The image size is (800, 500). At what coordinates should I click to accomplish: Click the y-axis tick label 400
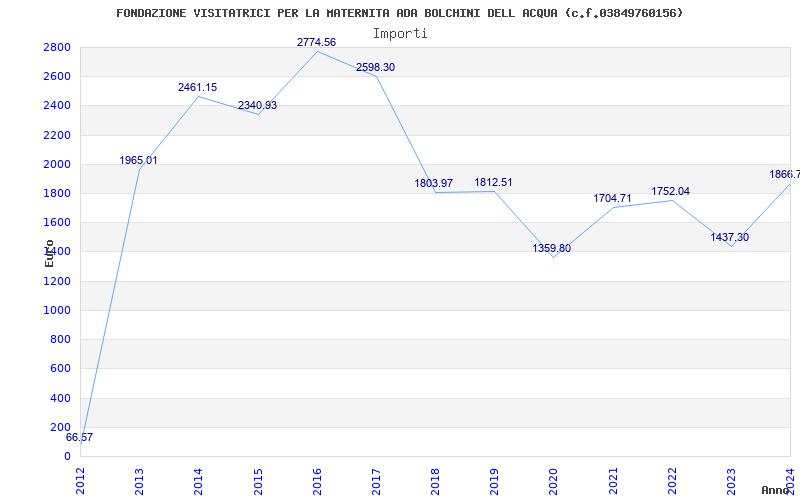(61, 398)
